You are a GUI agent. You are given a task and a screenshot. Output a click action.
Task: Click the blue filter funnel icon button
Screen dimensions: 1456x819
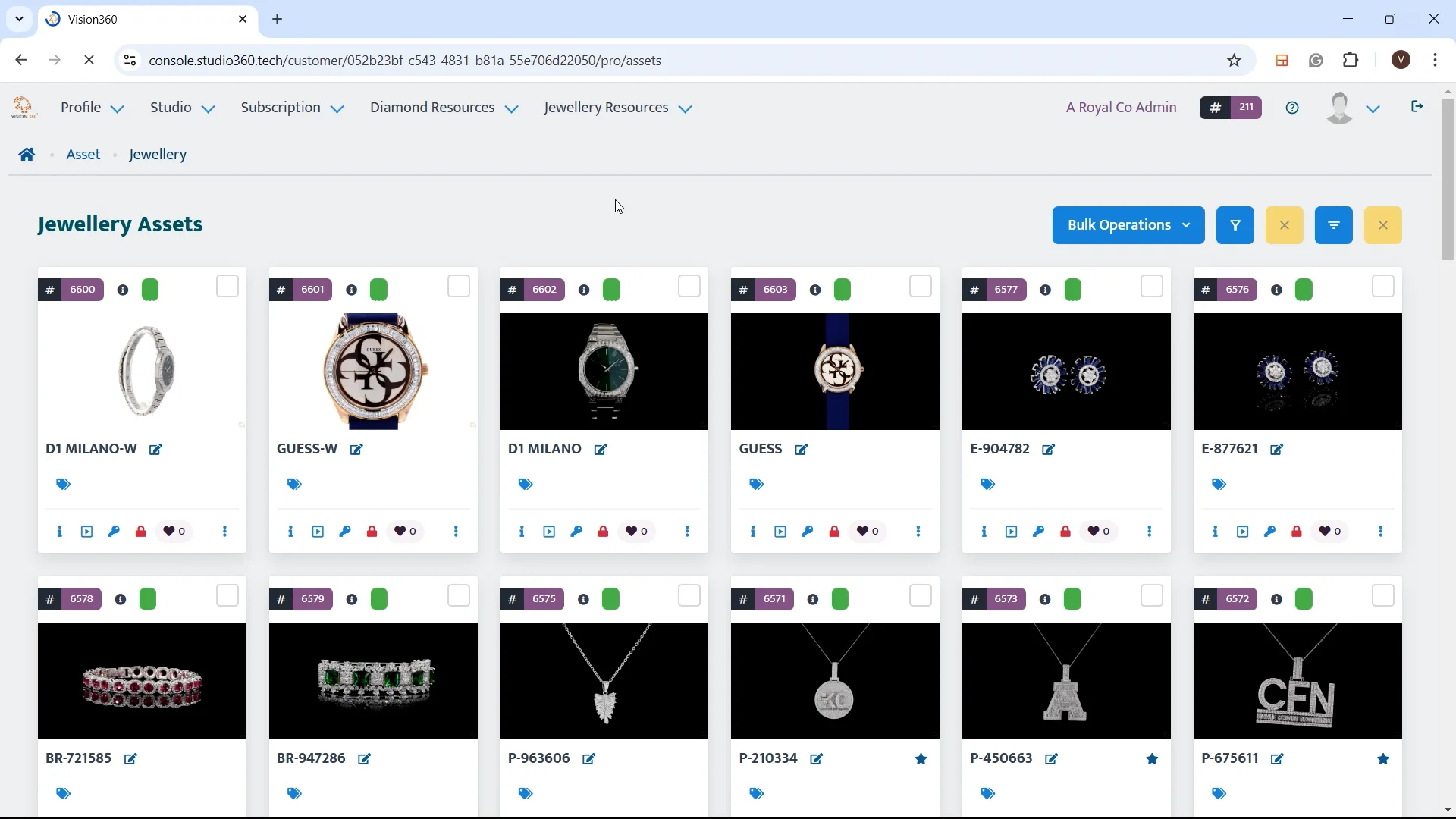tap(1235, 225)
